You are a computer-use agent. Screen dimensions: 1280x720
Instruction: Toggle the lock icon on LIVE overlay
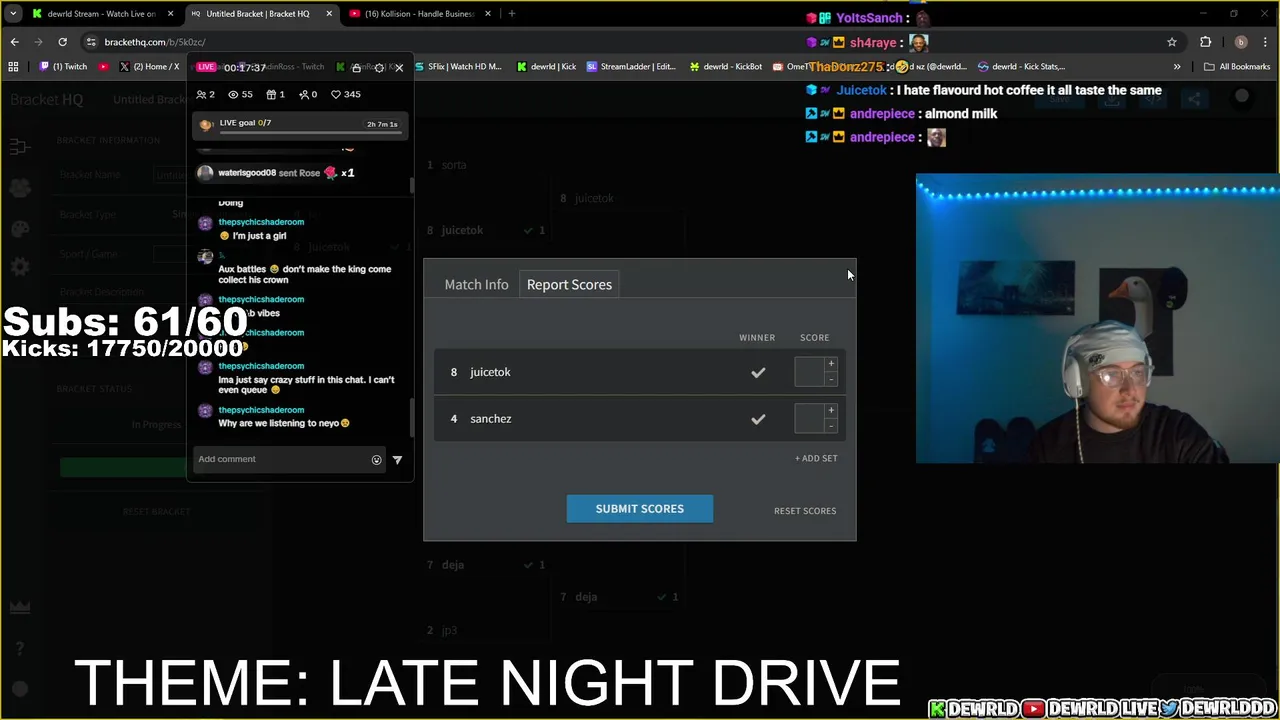[356, 68]
